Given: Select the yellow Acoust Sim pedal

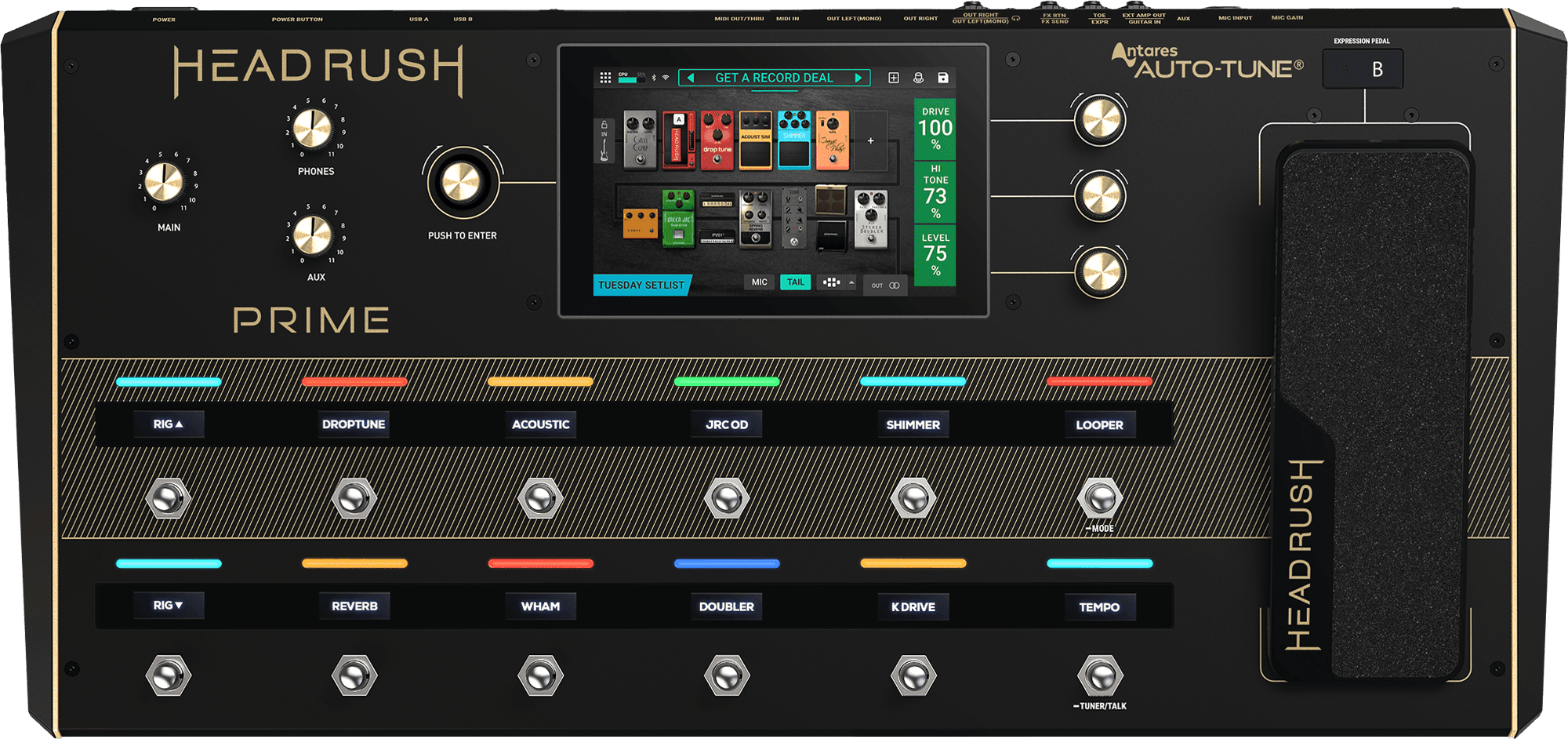Looking at the screenshot, I should [755, 140].
